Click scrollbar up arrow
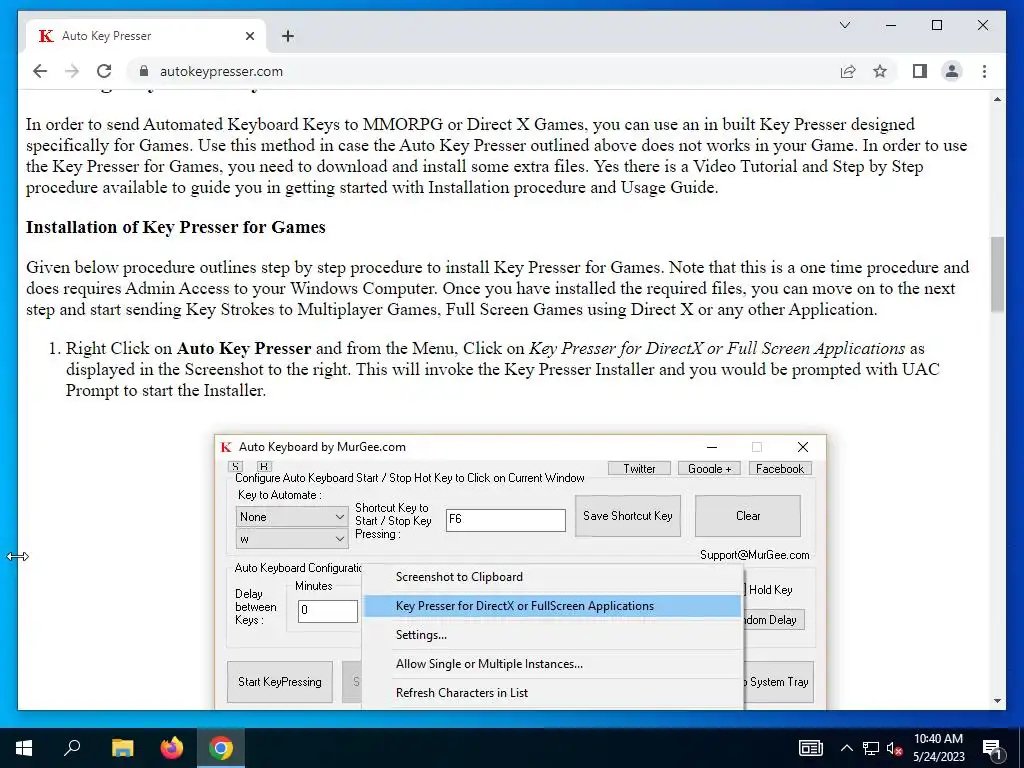 pos(997,99)
